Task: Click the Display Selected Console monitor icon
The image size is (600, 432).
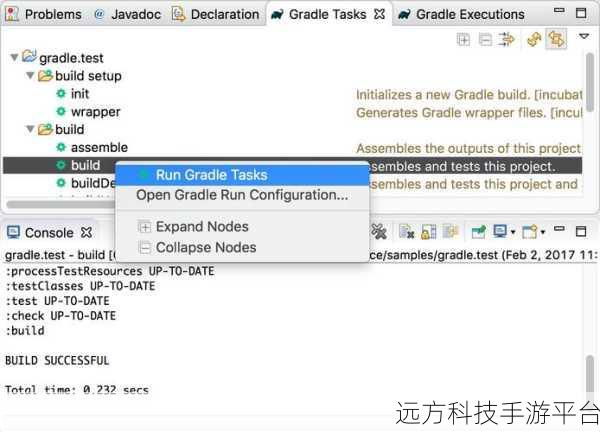Action: tap(500, 231)
